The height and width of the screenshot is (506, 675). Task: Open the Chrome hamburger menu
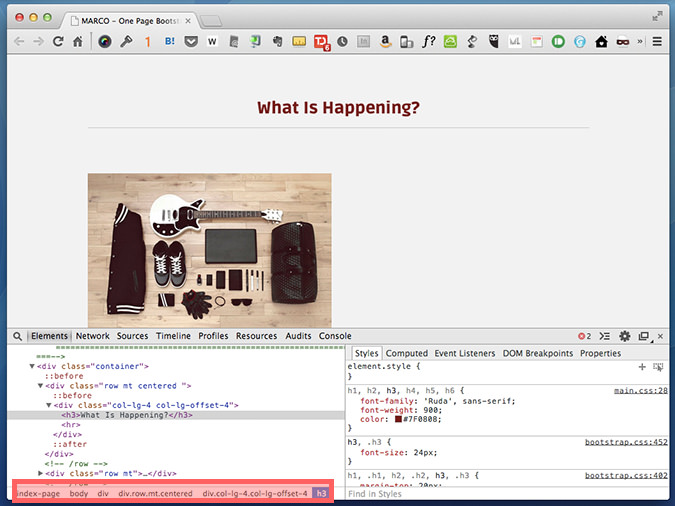657,42
